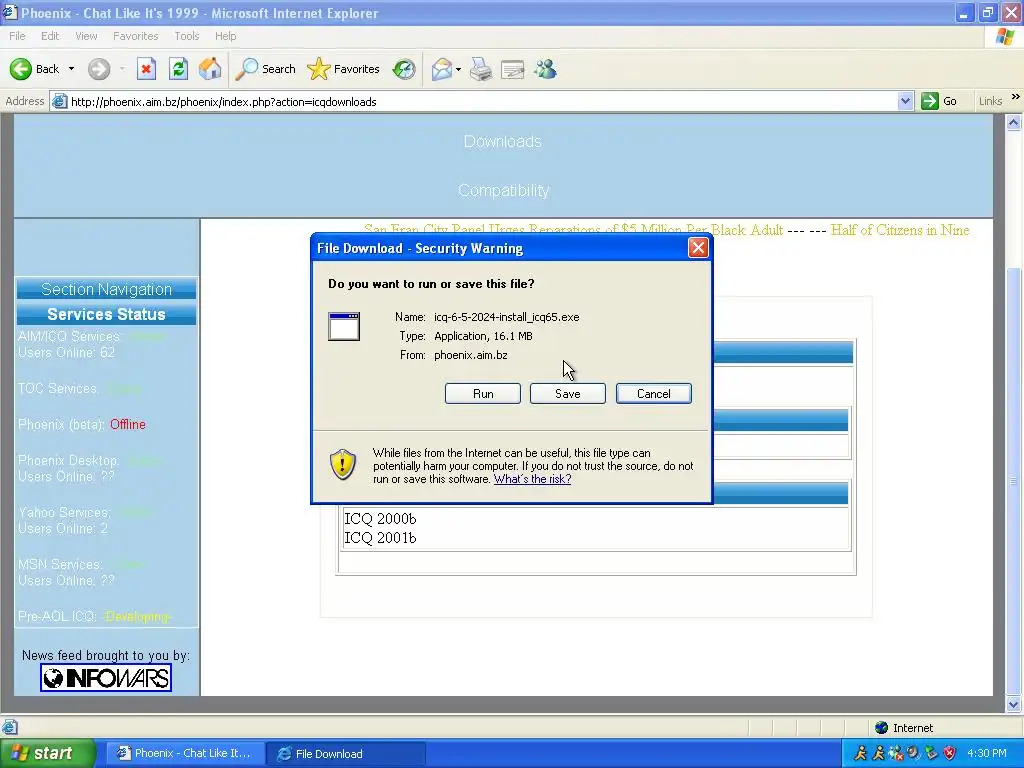Switch to File Download taskbar button
This screenshot has width=1024, height=768.
point(346,754)
